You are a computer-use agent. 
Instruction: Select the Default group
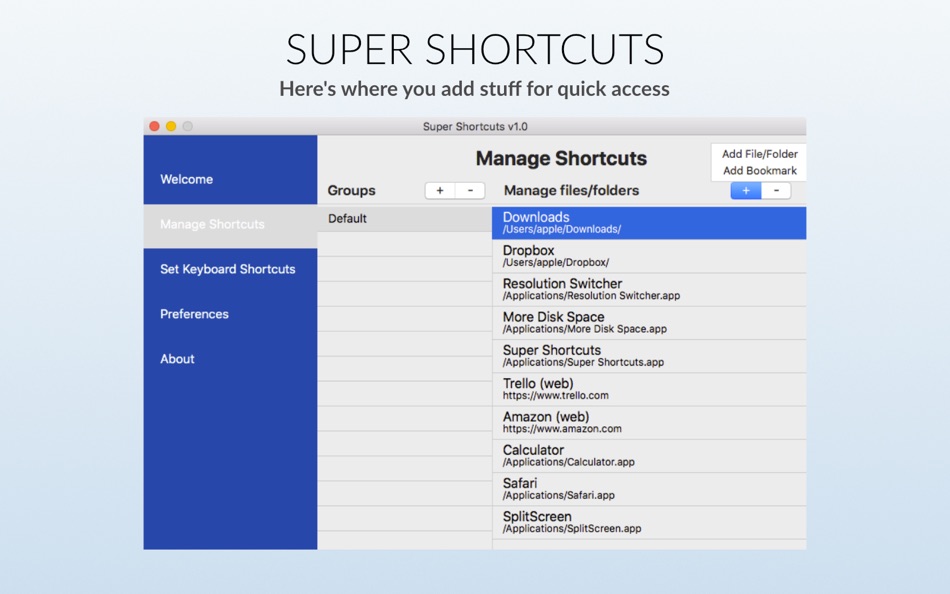click(x=405, y=219)
